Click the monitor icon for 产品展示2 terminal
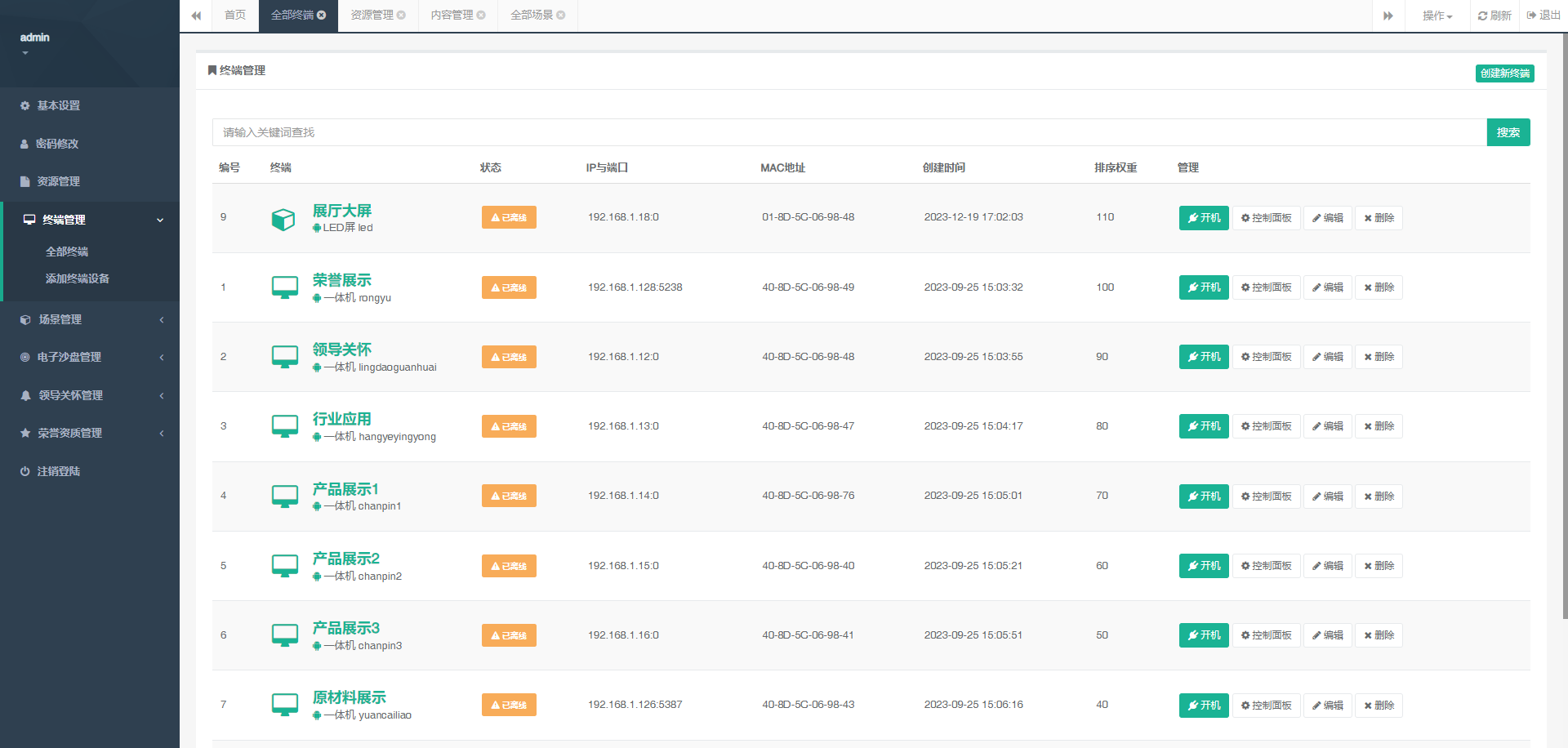 (x=285, y=566)
